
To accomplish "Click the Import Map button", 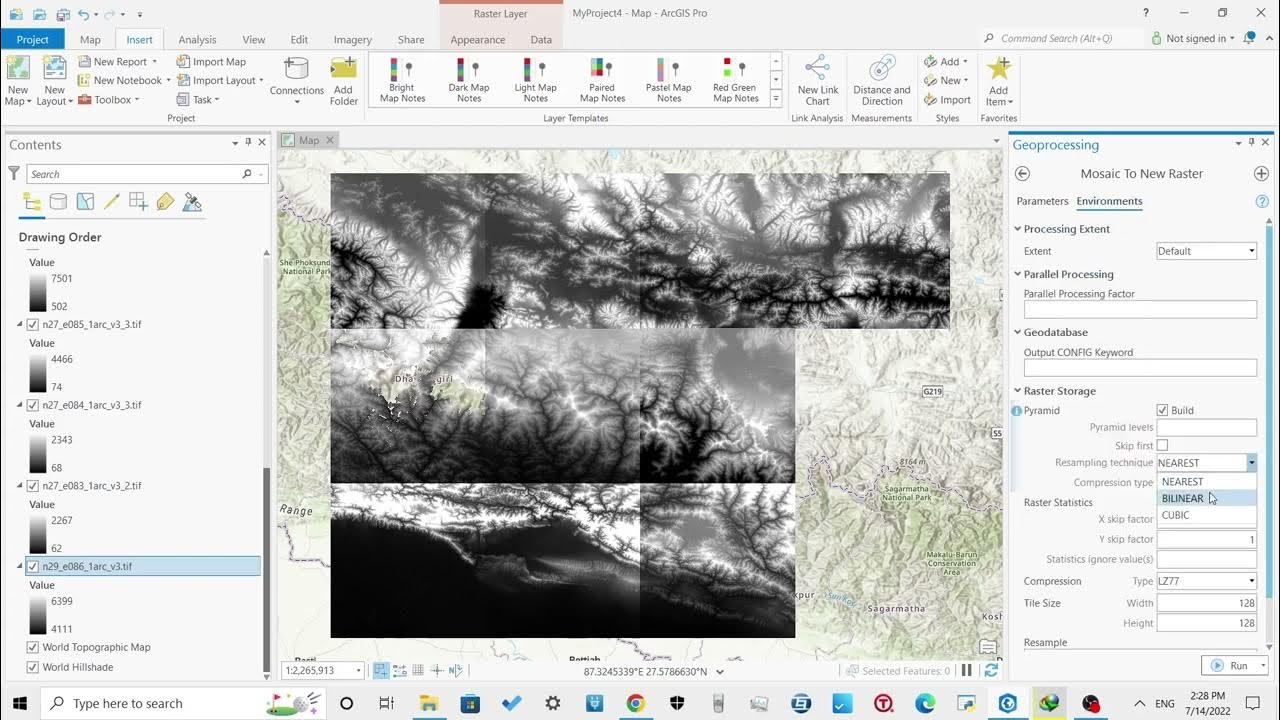I will 211,62.
